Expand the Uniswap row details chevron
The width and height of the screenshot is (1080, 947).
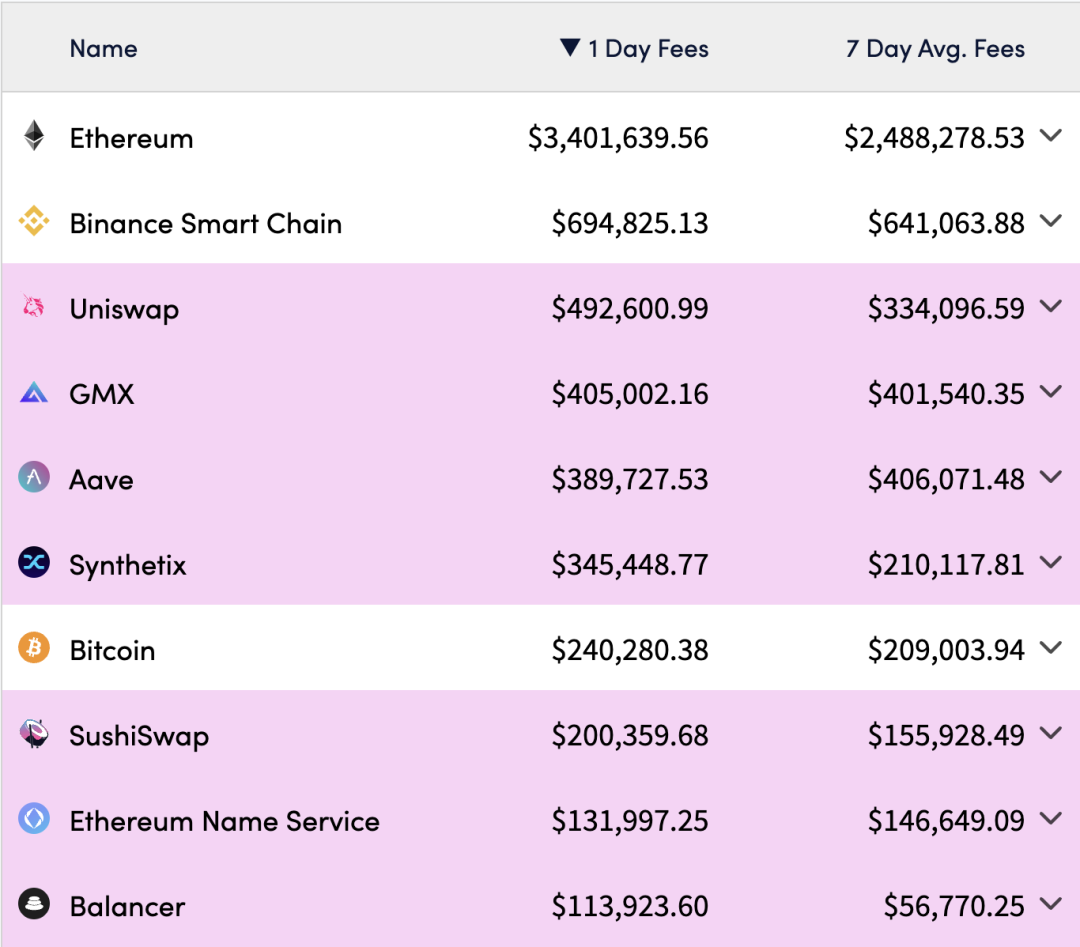[1050, 307]
